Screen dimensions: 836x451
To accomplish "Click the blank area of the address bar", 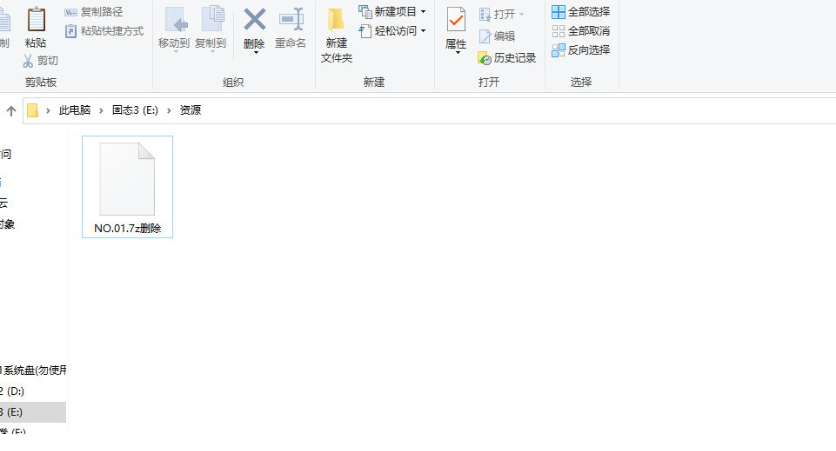I will (x=517, y=110).
